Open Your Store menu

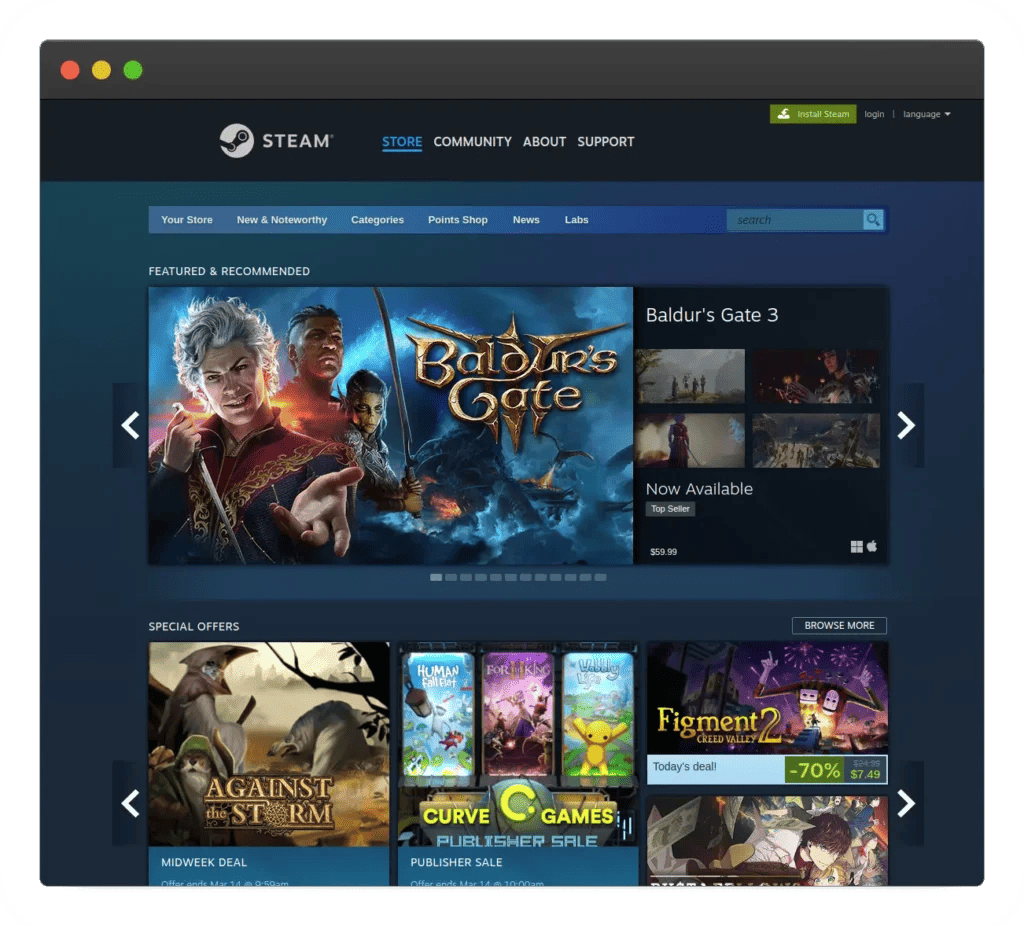[x=187, y=220]
